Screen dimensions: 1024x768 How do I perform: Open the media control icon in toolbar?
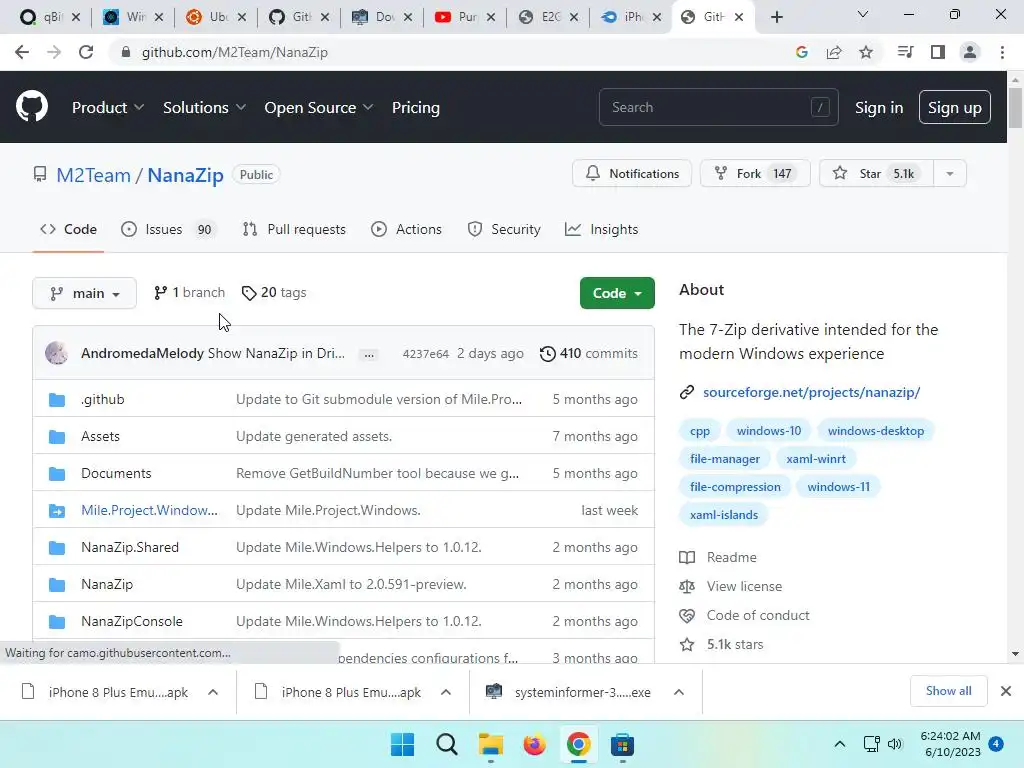905,52
